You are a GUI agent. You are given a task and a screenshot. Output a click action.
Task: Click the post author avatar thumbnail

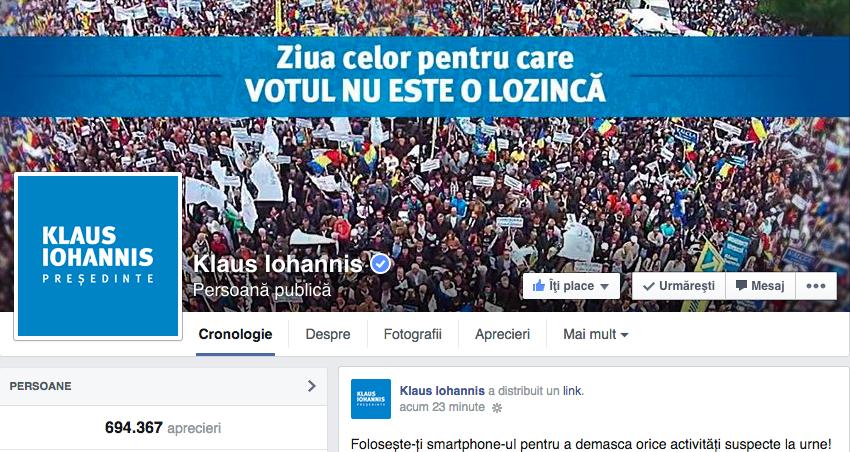[x=371, y=399]
